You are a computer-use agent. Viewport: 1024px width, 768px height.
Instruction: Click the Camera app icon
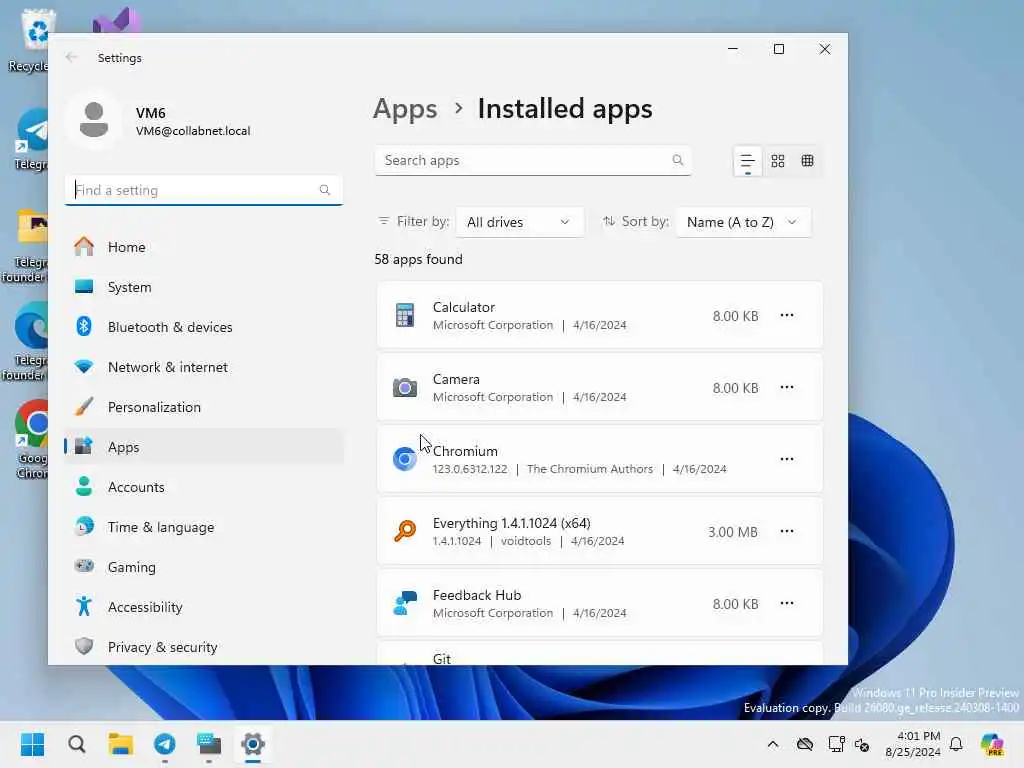point(405,388)
